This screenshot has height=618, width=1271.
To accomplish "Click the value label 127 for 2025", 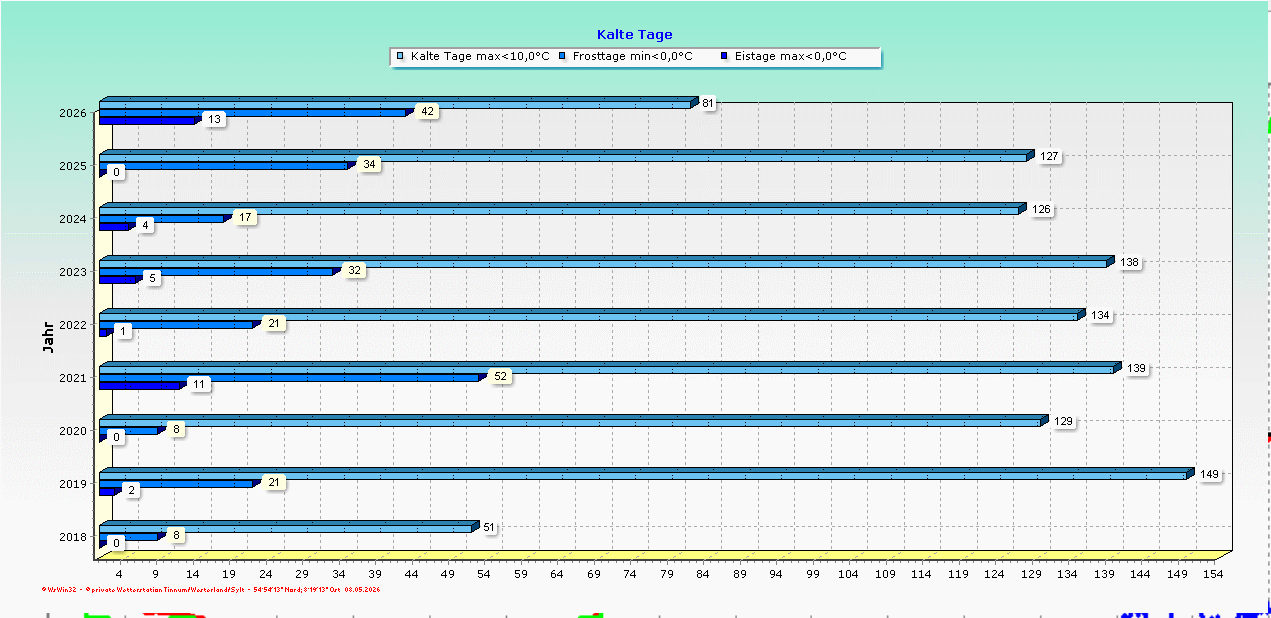I will click(x=1049, y=156).
